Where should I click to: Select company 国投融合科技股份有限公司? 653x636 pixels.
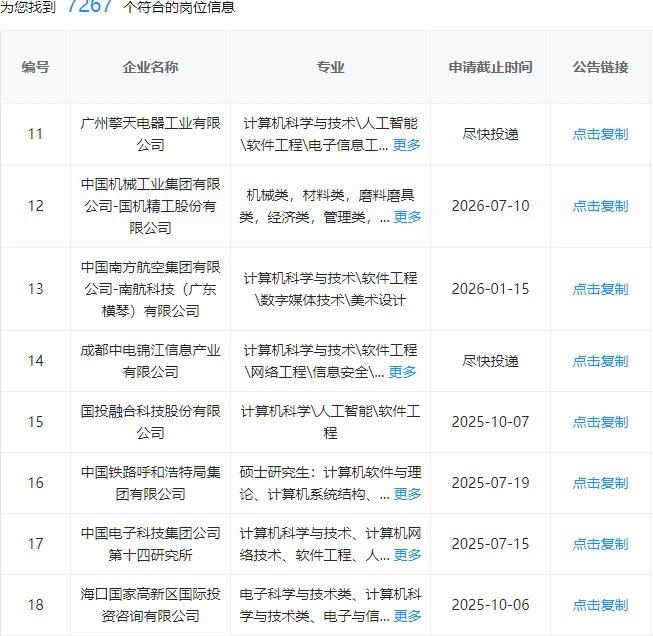(x=150, y=422)
